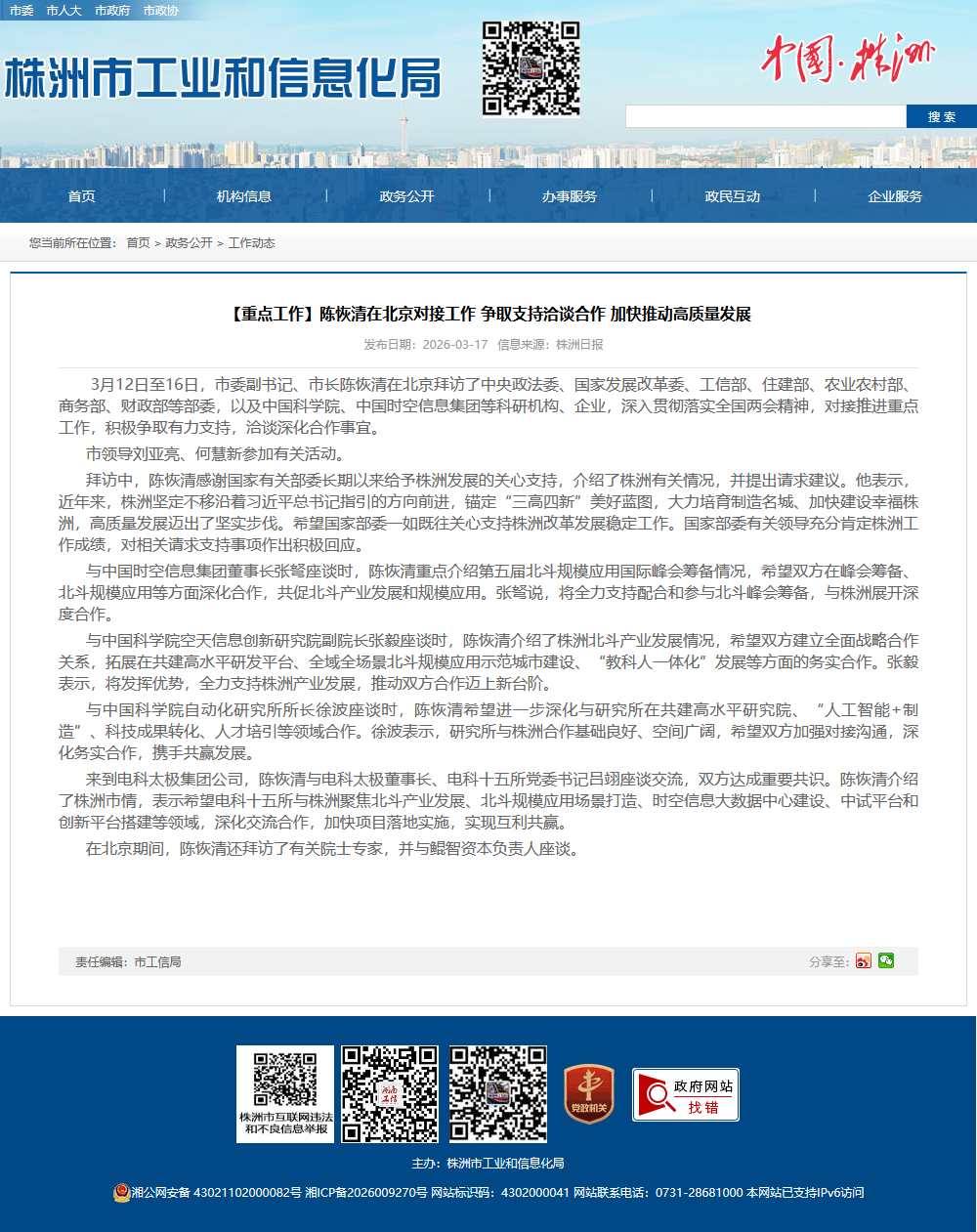Click 工作动态 in breadcrumb
The width and height of the screenshot is (977, 1232).
[251, 242]
